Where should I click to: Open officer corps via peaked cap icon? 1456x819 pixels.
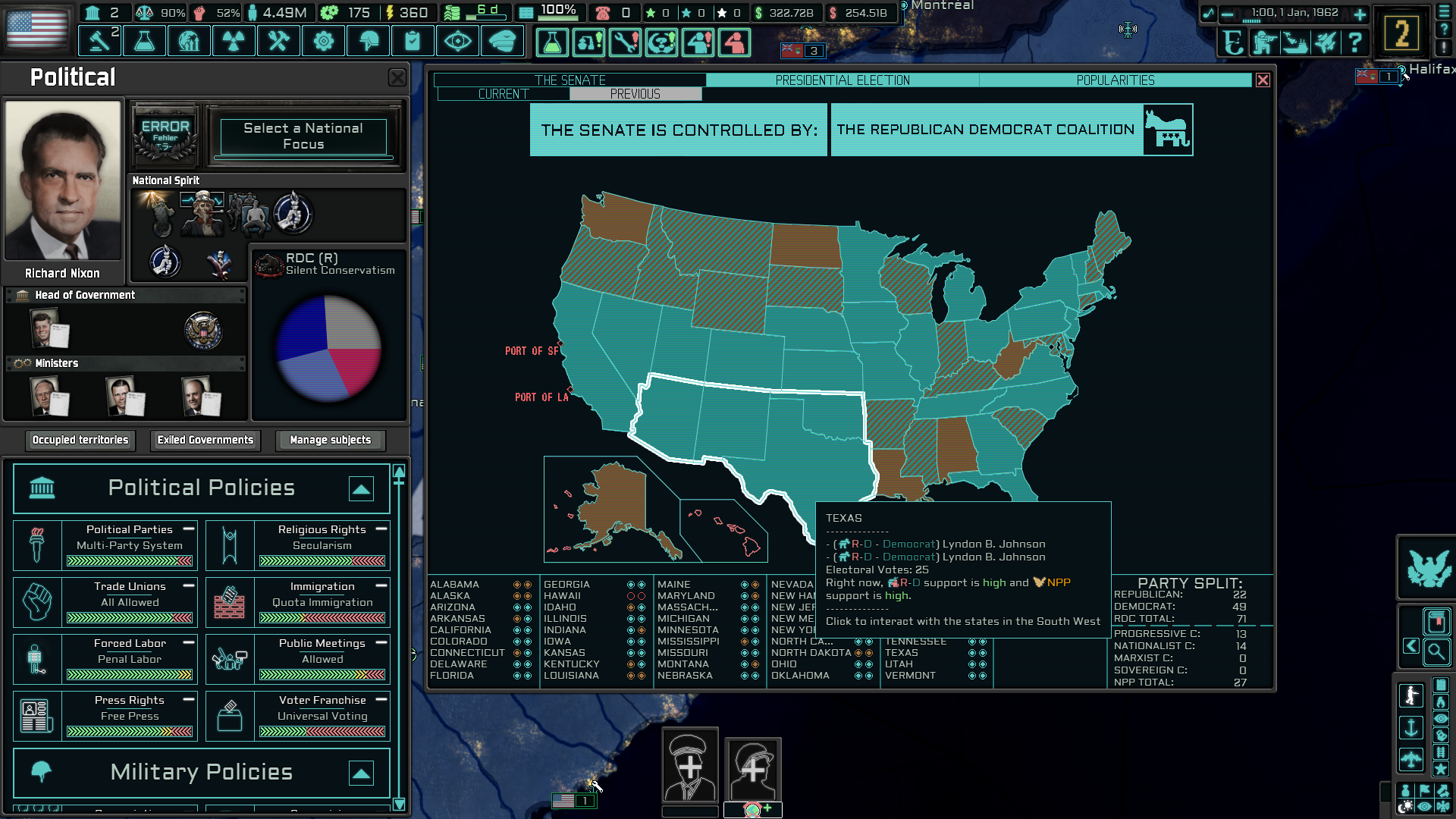tap(503, 41)
